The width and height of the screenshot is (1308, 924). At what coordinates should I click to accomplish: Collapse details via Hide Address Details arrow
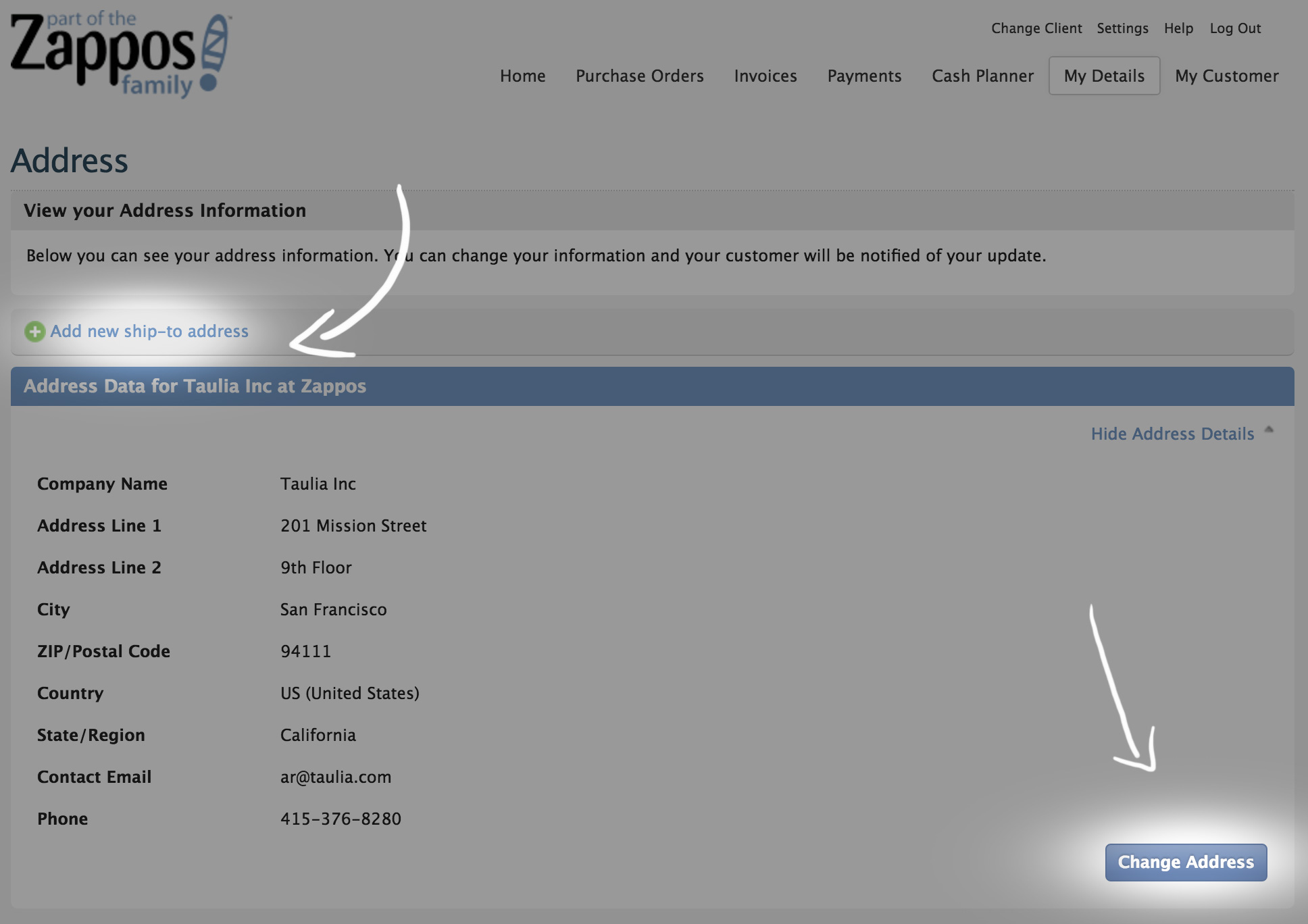[1269, 431]
